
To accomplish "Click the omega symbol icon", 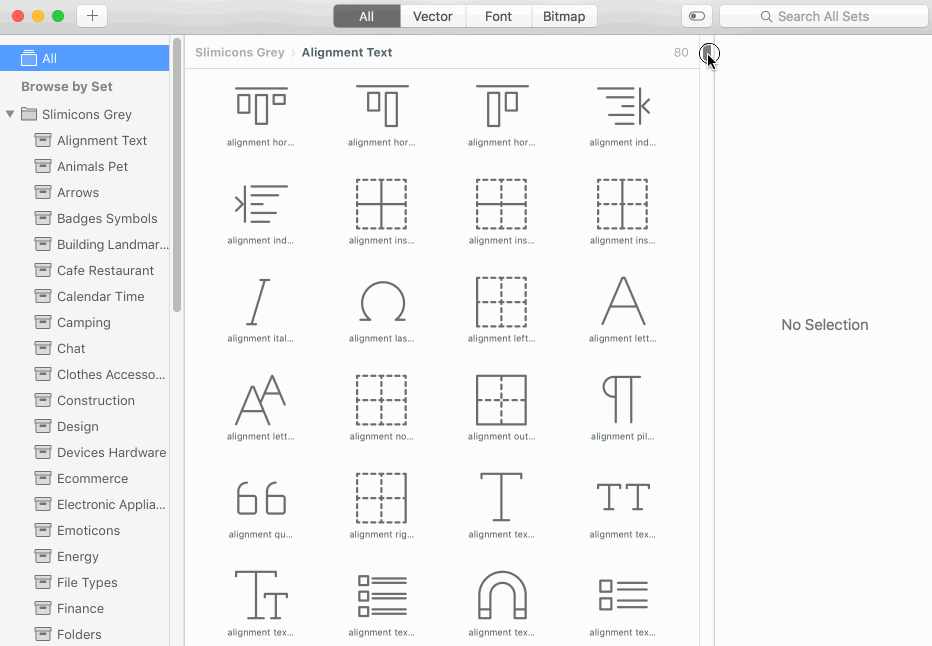I will click(x=381, y=302).
